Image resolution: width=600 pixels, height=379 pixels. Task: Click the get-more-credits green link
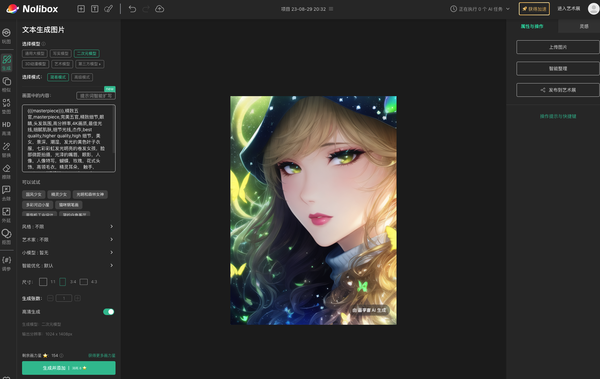[102, 356]
